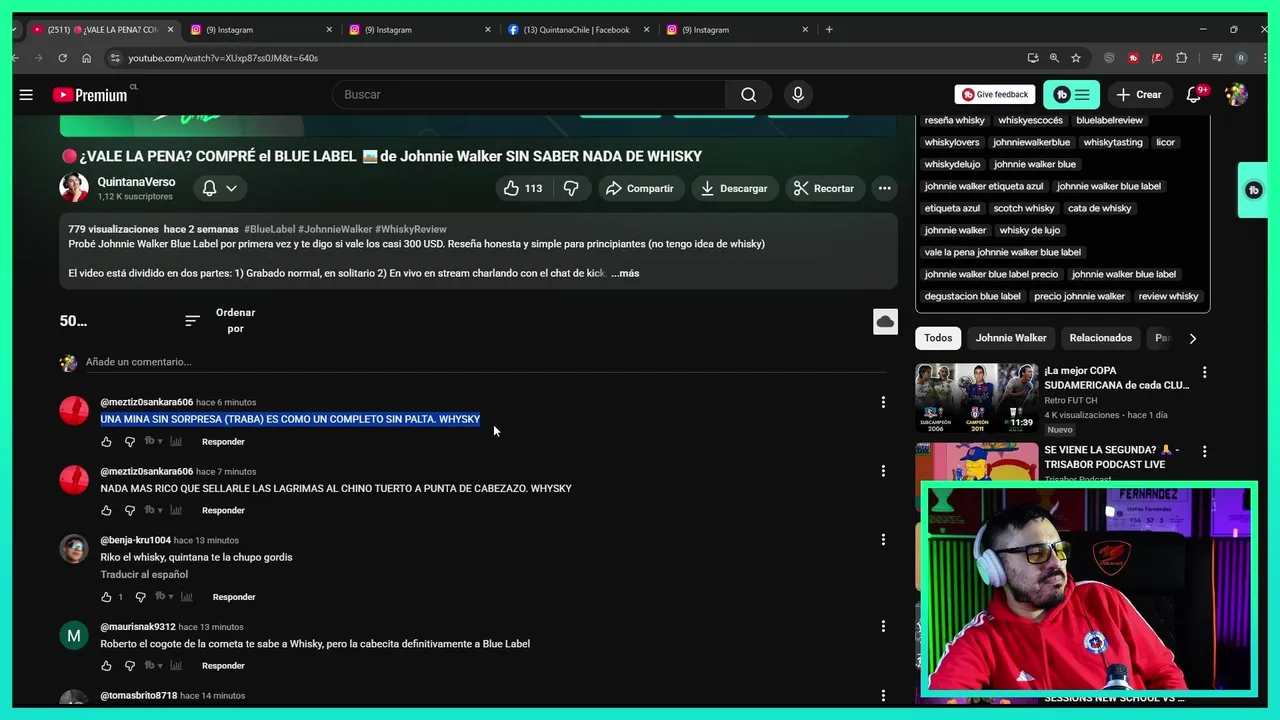This screenshot has height=720, width=1280.
Task: Open options menu for benja-kru1004 comment
Action: tap(883, 540)
